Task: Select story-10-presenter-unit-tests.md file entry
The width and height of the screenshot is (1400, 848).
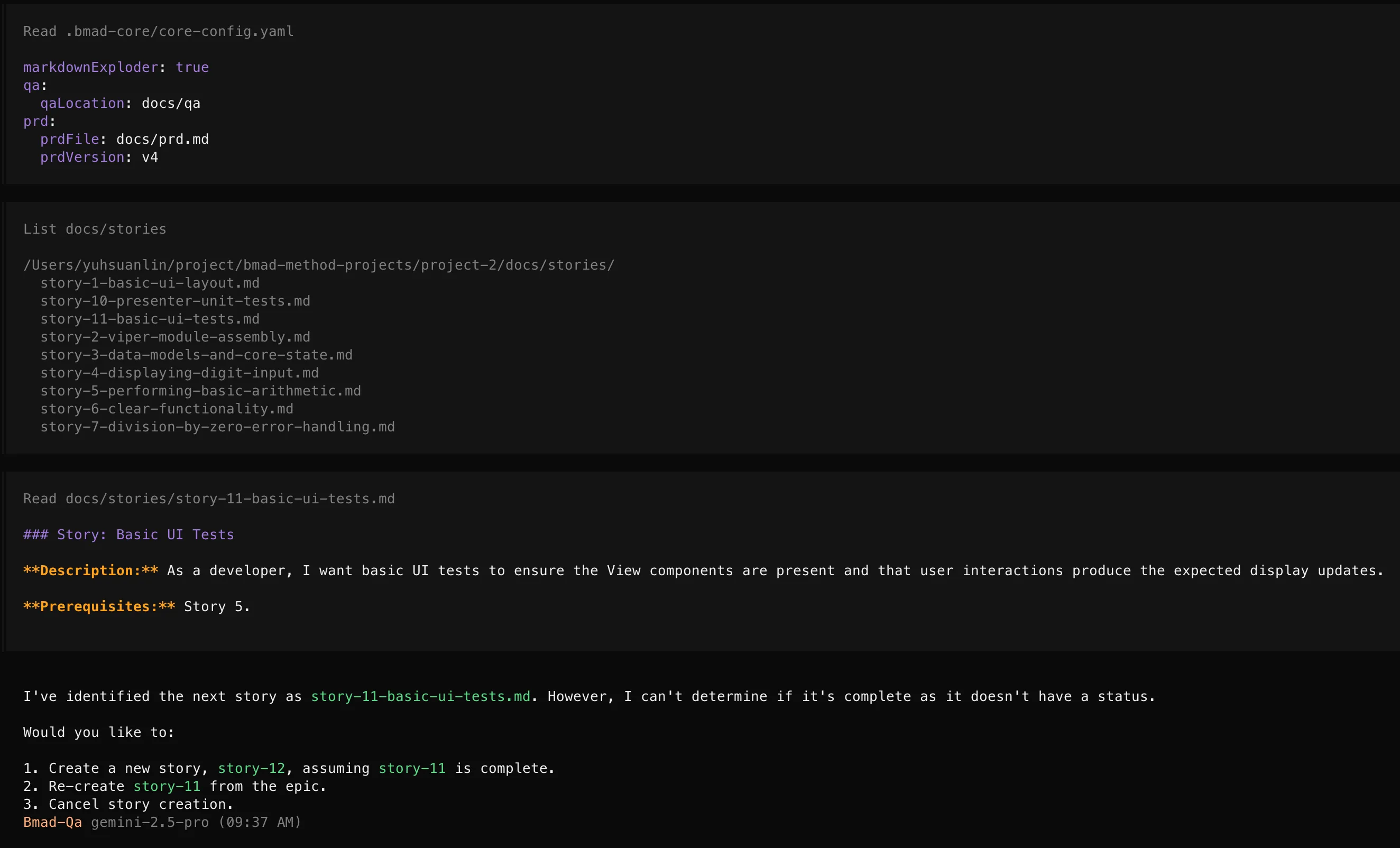Action: (175, 301)
